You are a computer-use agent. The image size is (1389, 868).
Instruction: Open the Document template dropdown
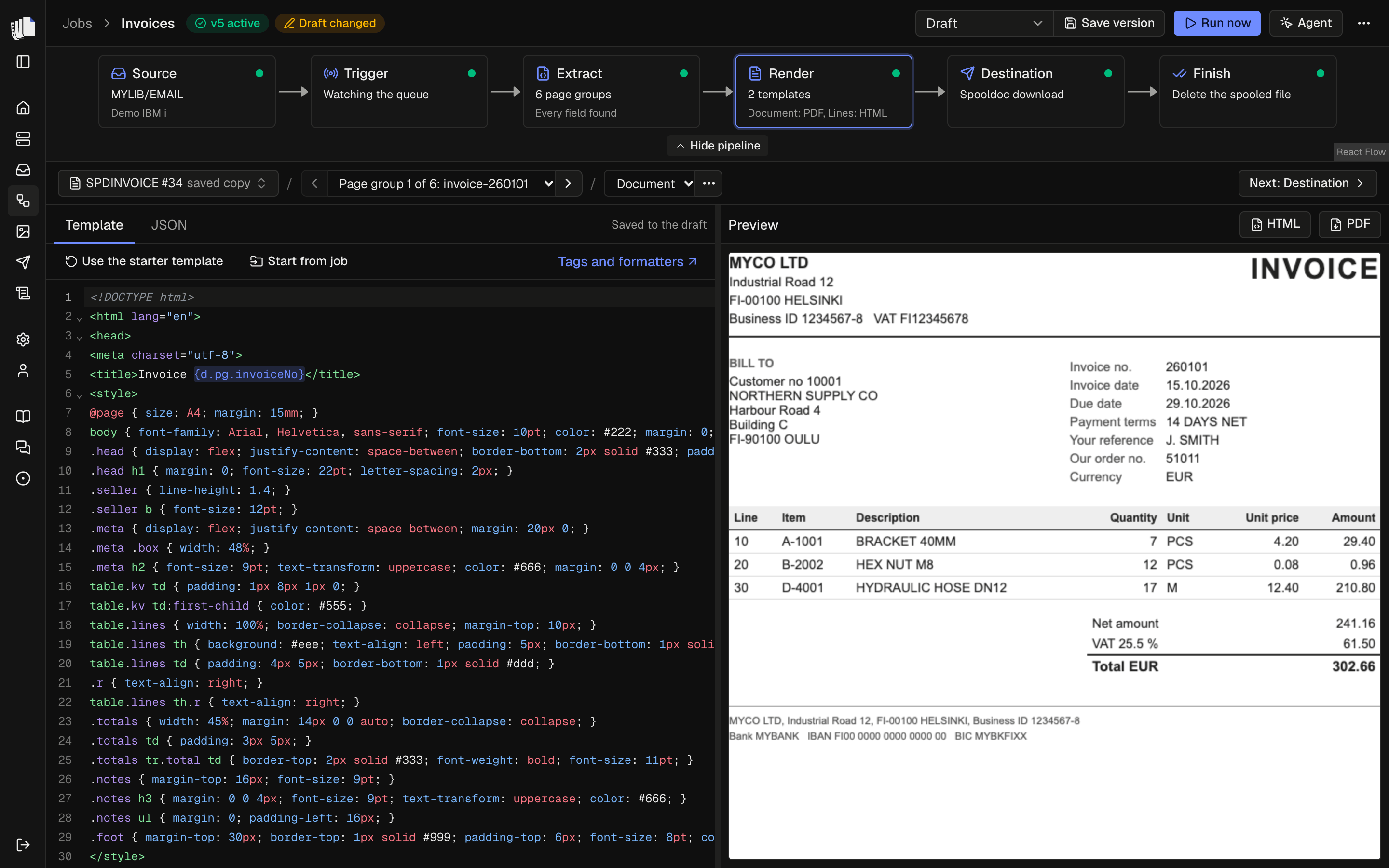click(x=649, y=183)
